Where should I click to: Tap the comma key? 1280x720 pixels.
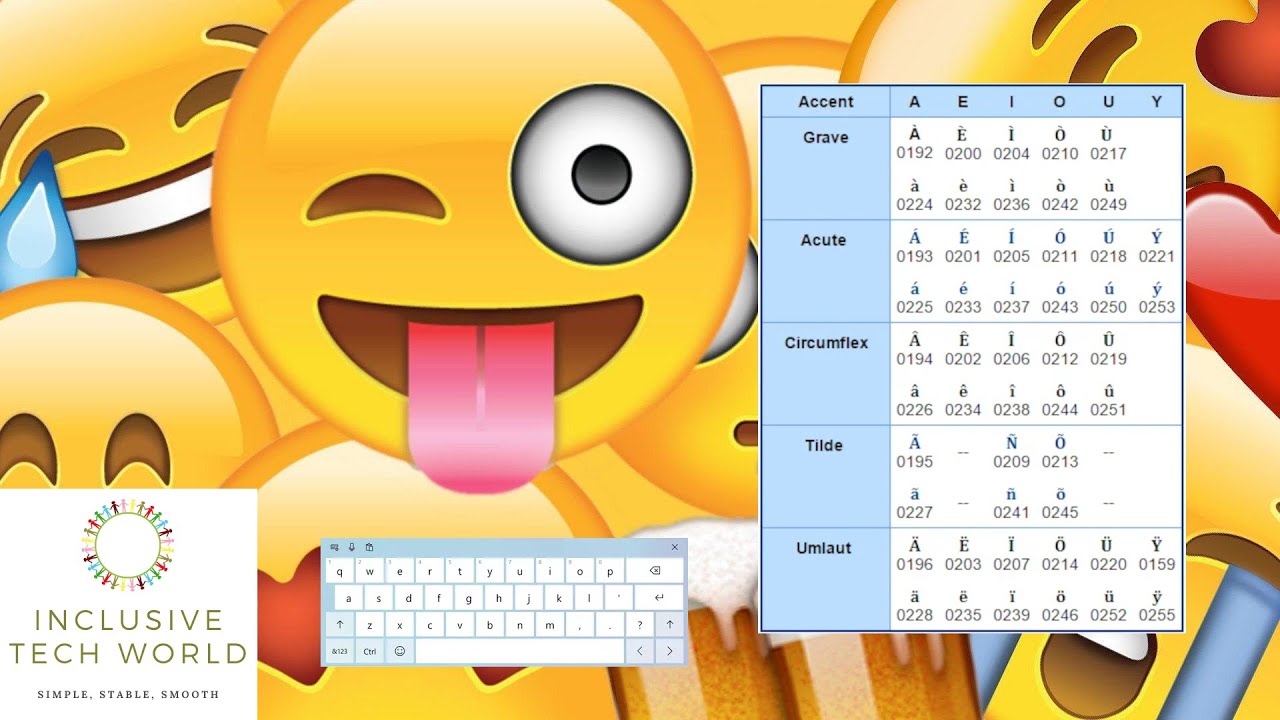[x=580, y=624]
